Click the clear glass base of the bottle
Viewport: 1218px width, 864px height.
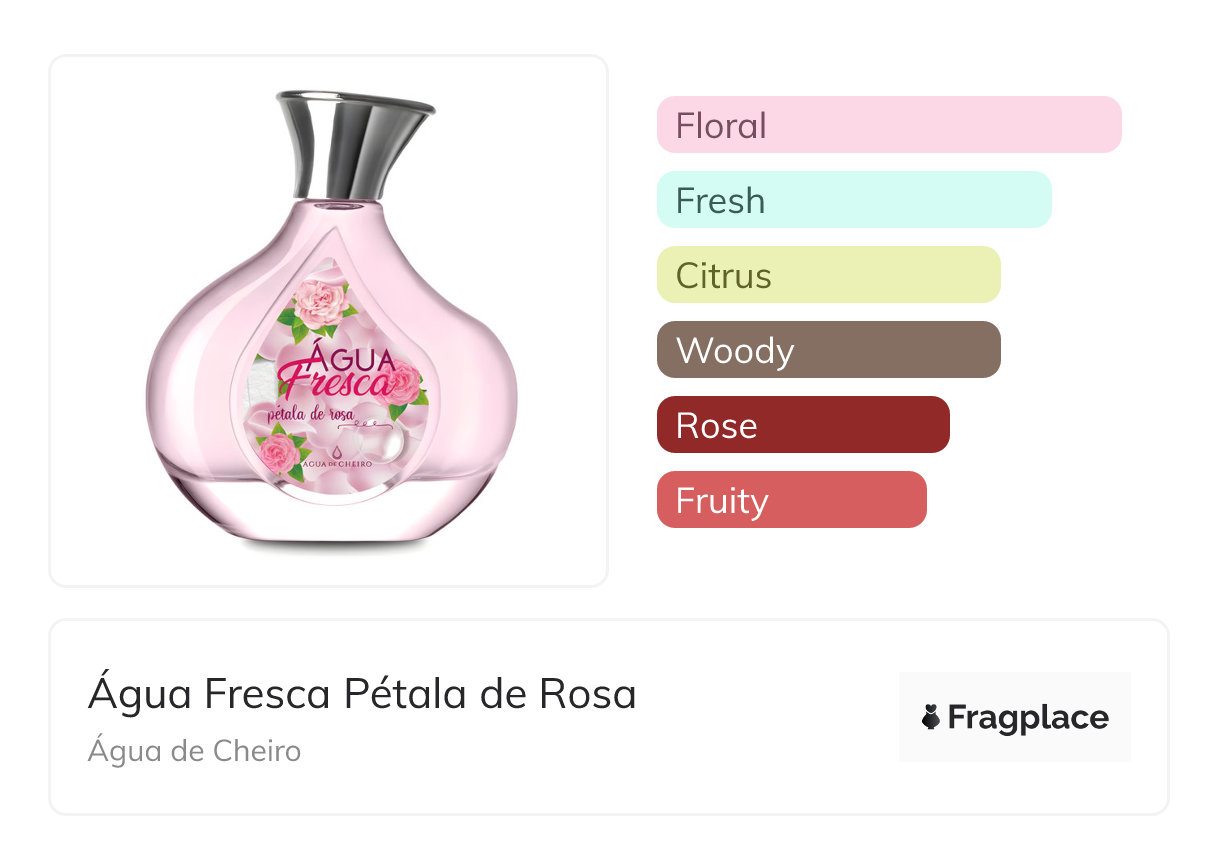[x=330, y=515]
